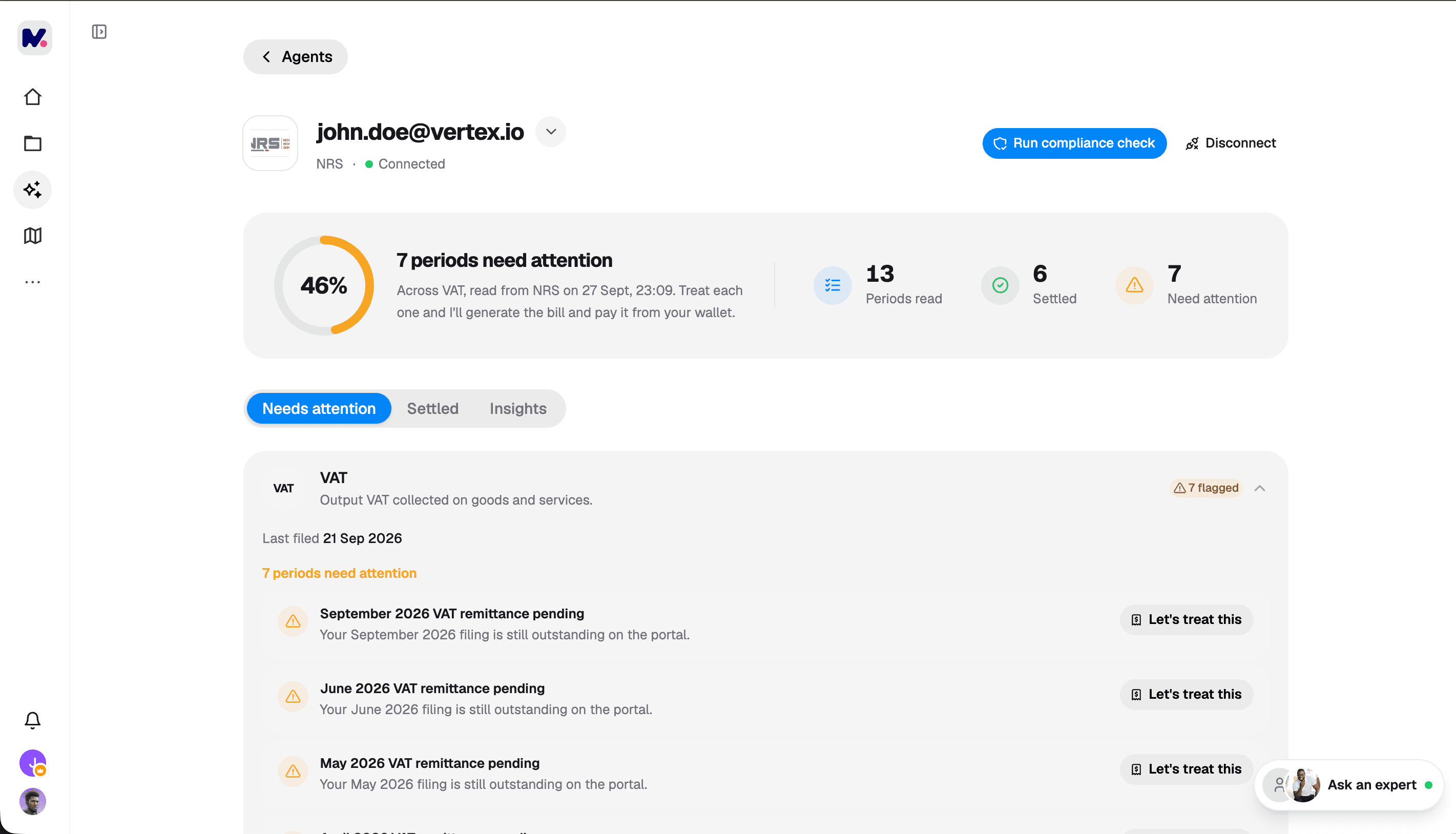
Task: Click '7 periods need attention' orange text
Action: [x=339, y=573]
